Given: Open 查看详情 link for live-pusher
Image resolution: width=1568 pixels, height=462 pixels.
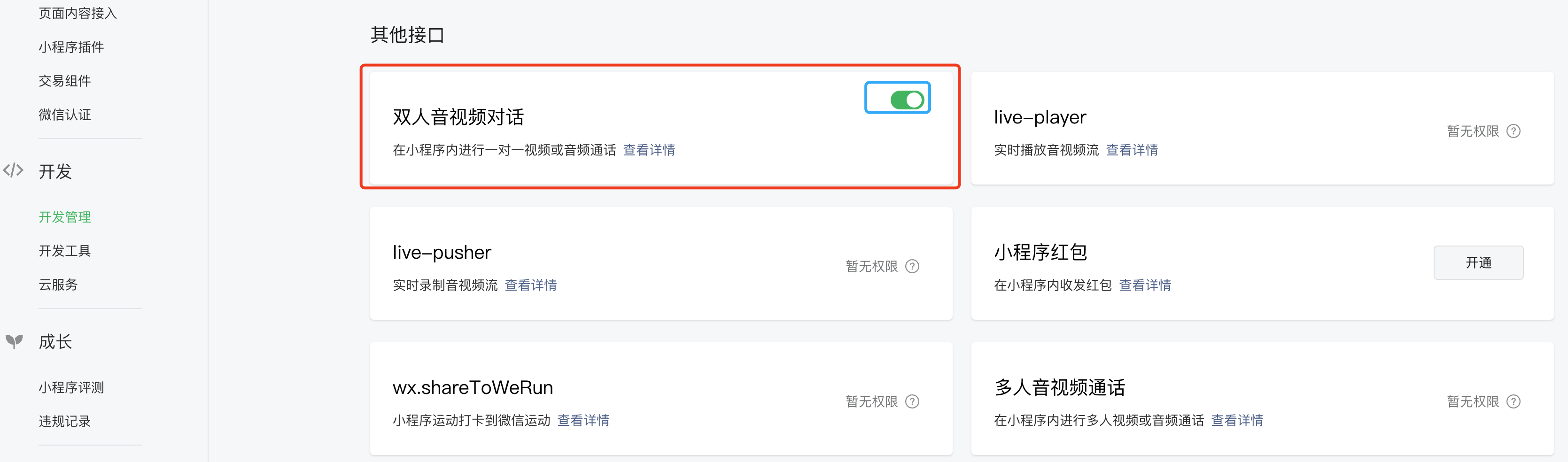Looking at the screenshot, I should coord(530,285).
